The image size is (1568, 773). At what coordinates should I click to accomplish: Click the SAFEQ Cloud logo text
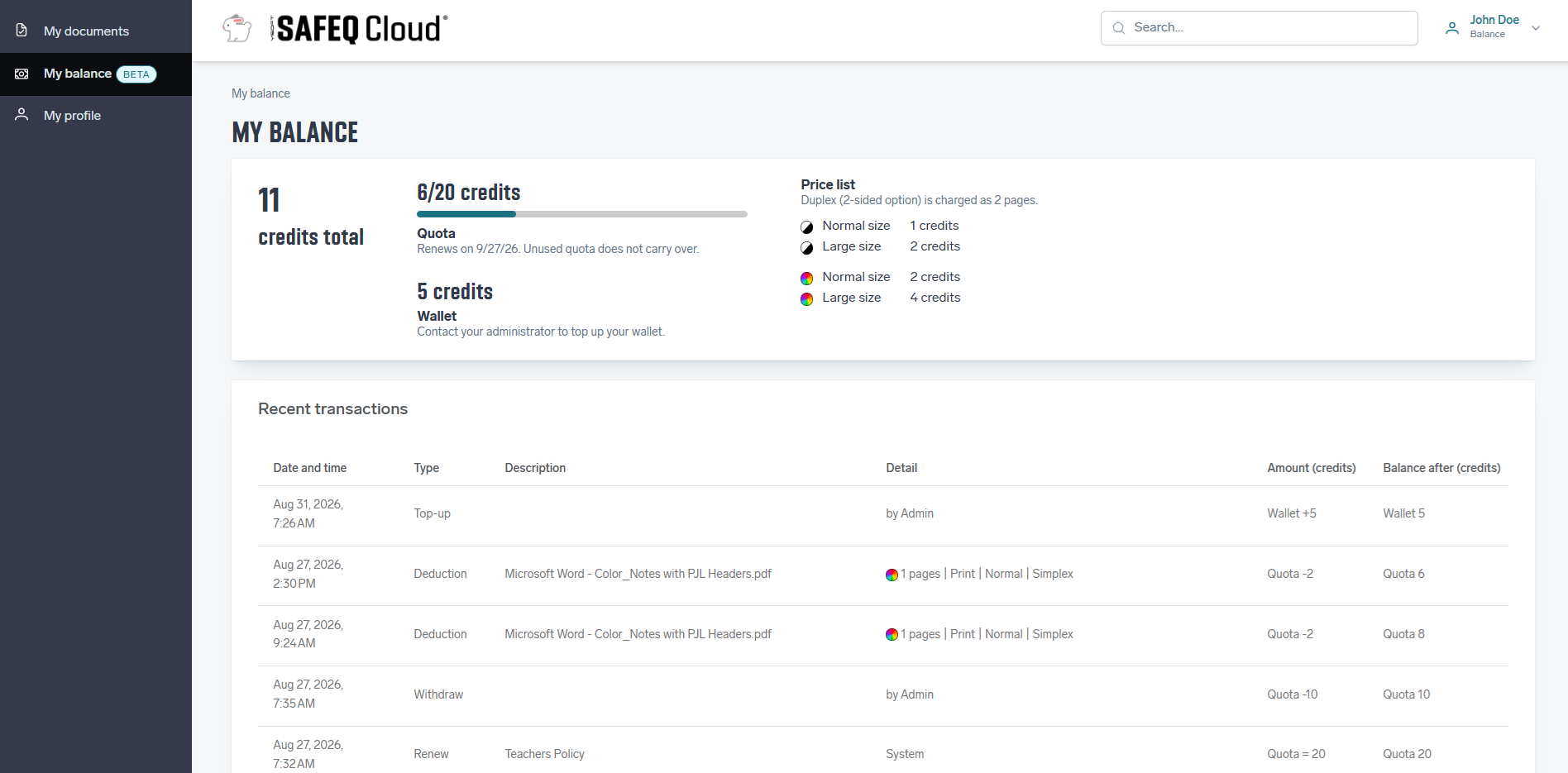(359, 29)
